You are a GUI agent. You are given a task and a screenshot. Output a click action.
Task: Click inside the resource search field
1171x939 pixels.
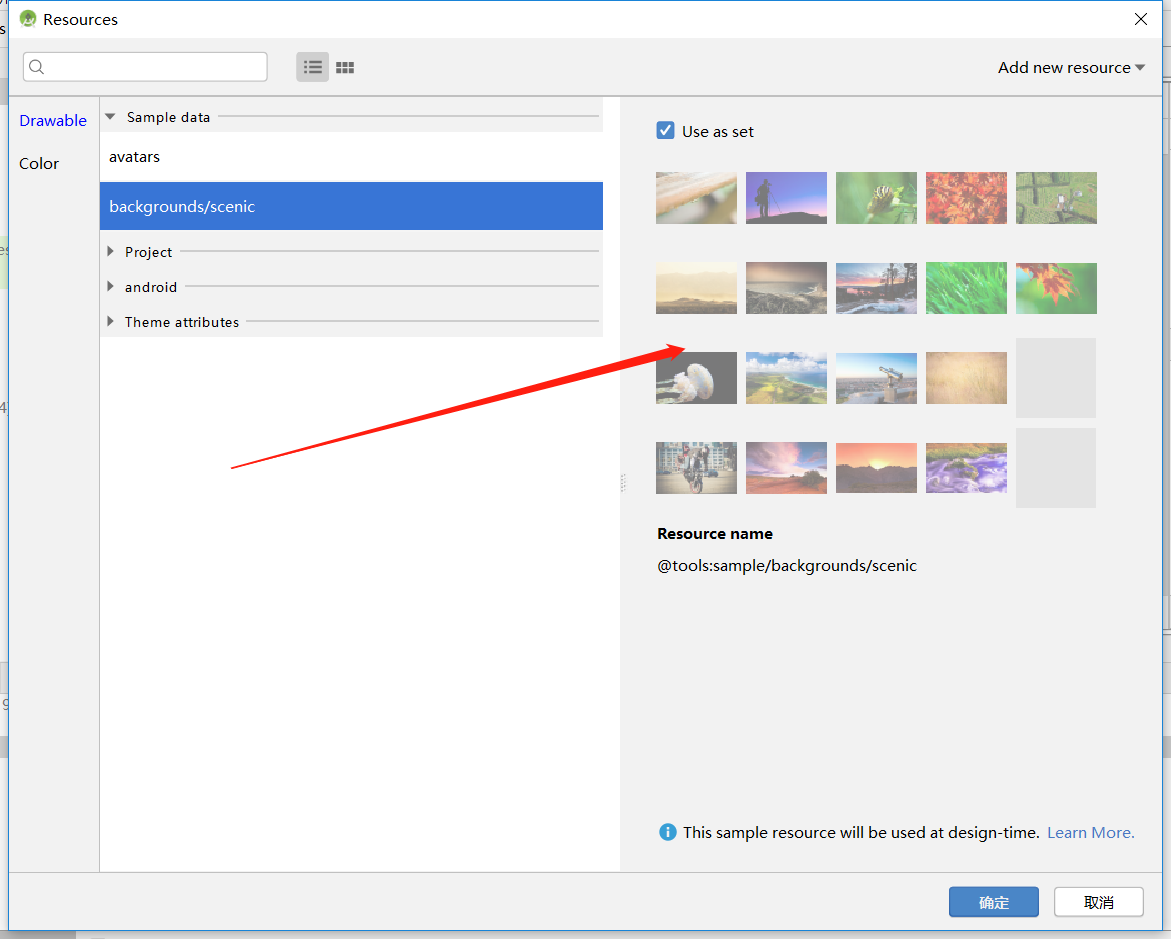point(145,67)
